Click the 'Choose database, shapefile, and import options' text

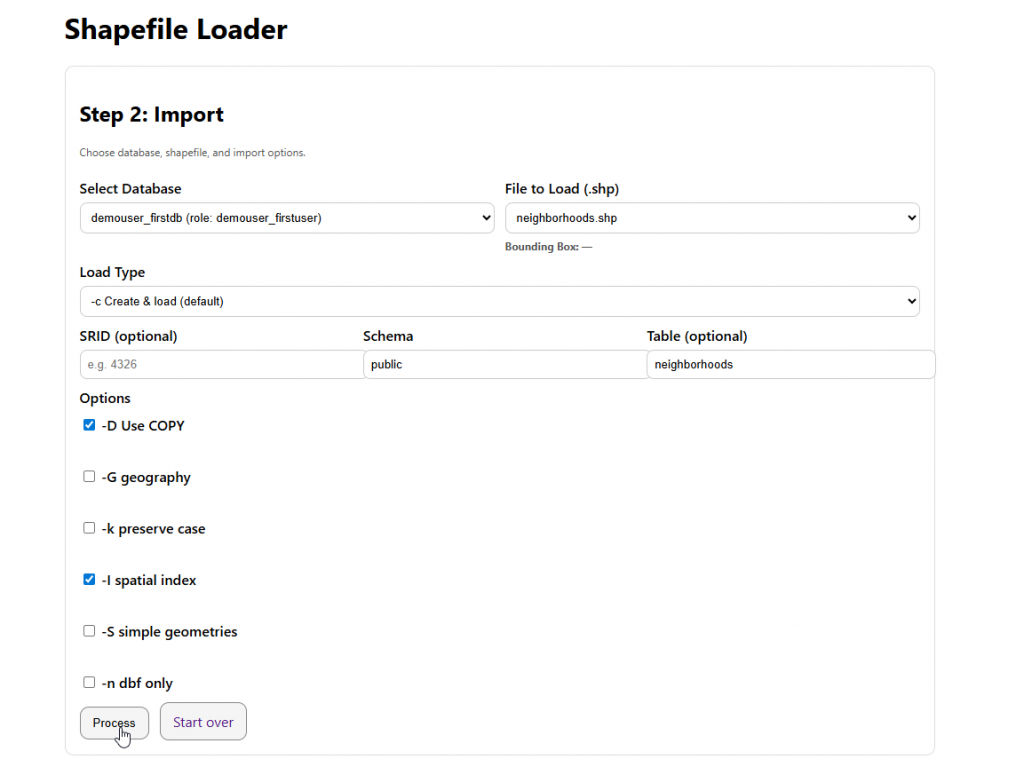193,153
